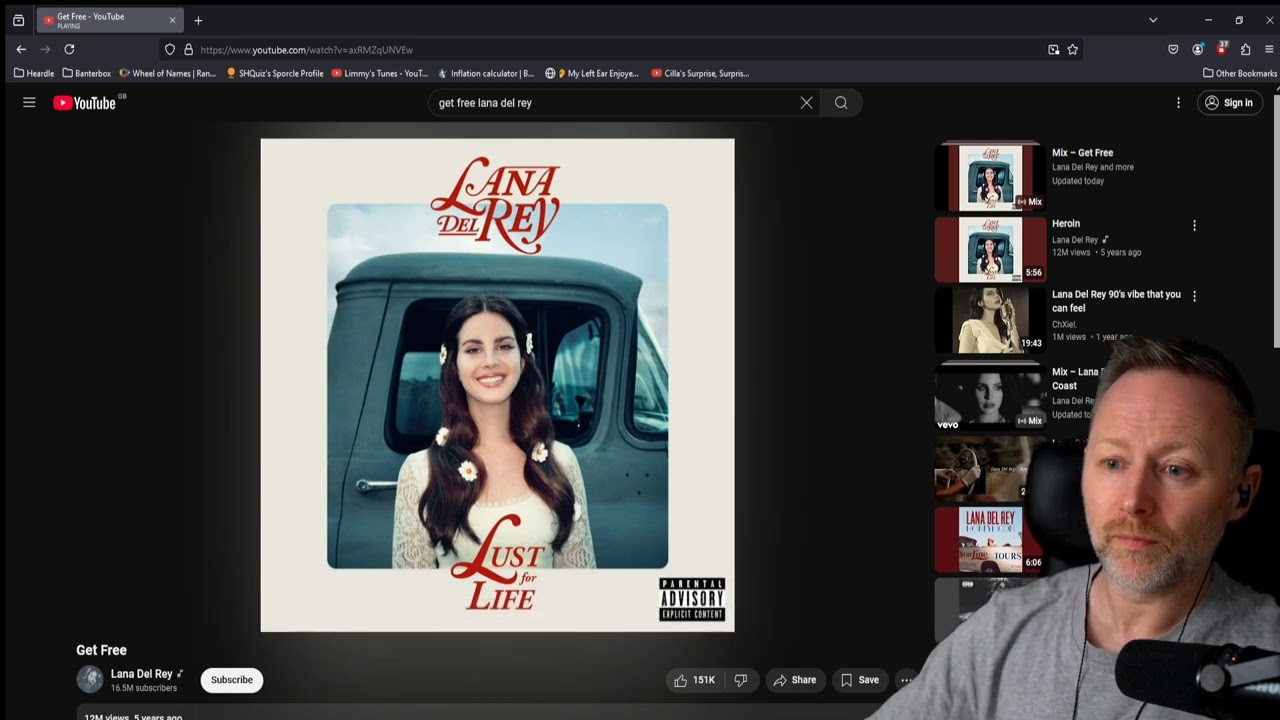Open the Lana Del Rey channel name link
Viewport: 1280px width, 720px height.
[141, 674]
